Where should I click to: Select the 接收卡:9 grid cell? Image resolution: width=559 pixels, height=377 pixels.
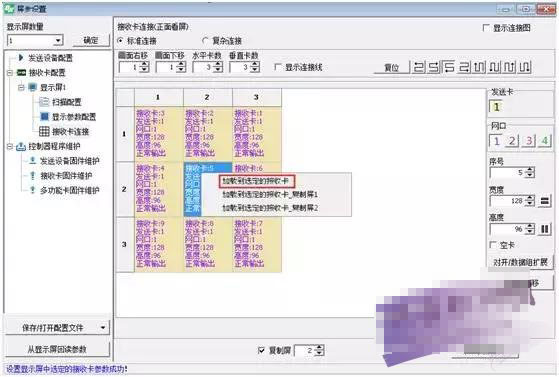[159, 244]
